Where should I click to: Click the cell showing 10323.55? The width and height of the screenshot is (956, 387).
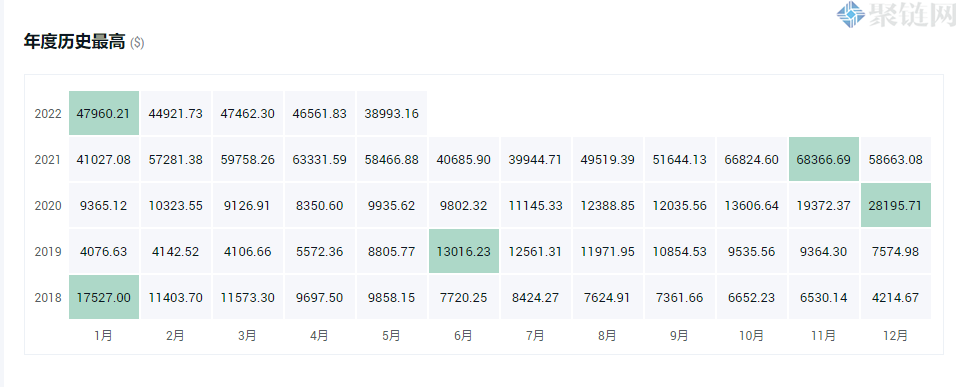[x=176, y=205]
